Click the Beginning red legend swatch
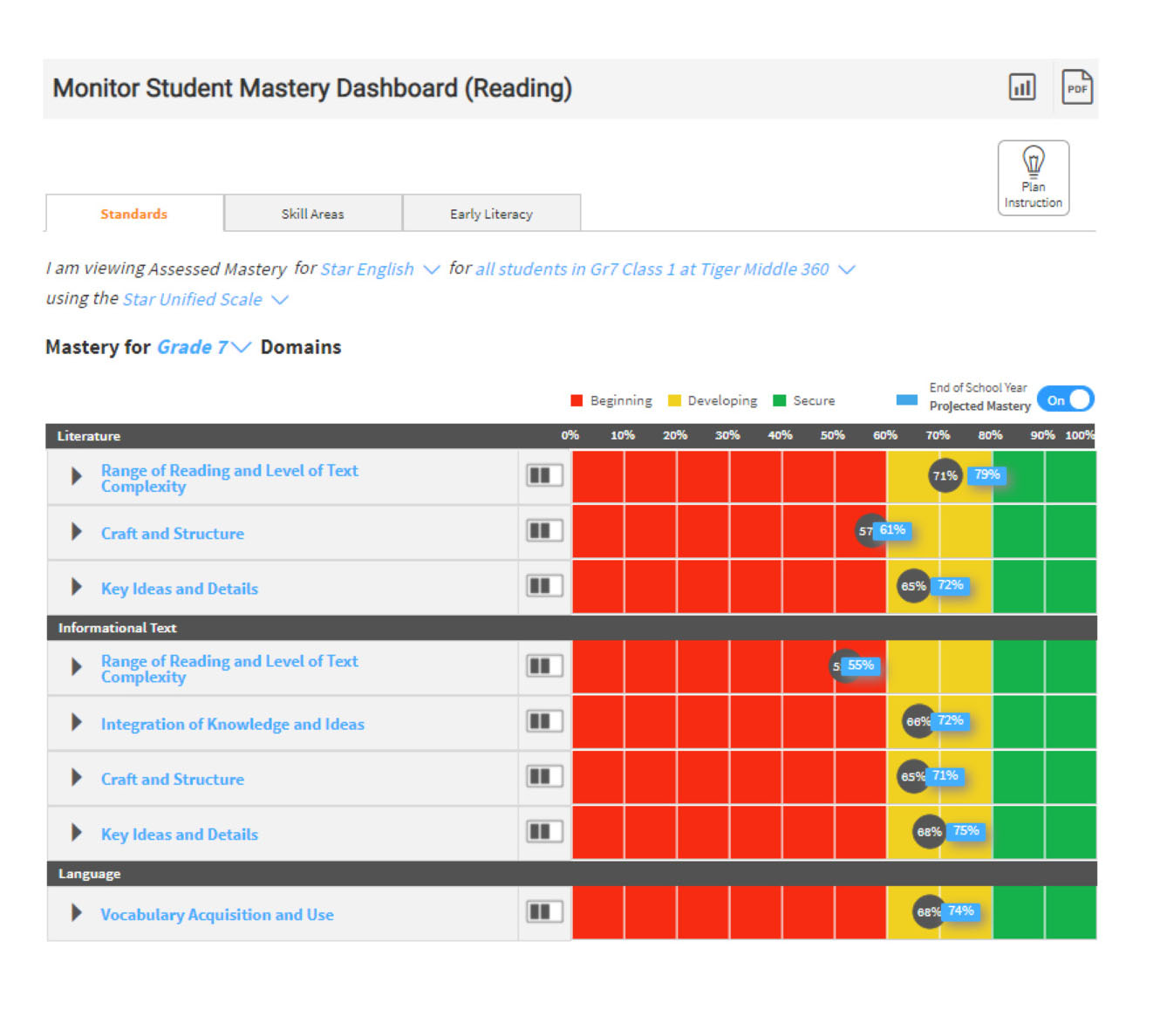Image resolution: width=1160 pixels, height=1036 pixels. click(x=577, y=400)
